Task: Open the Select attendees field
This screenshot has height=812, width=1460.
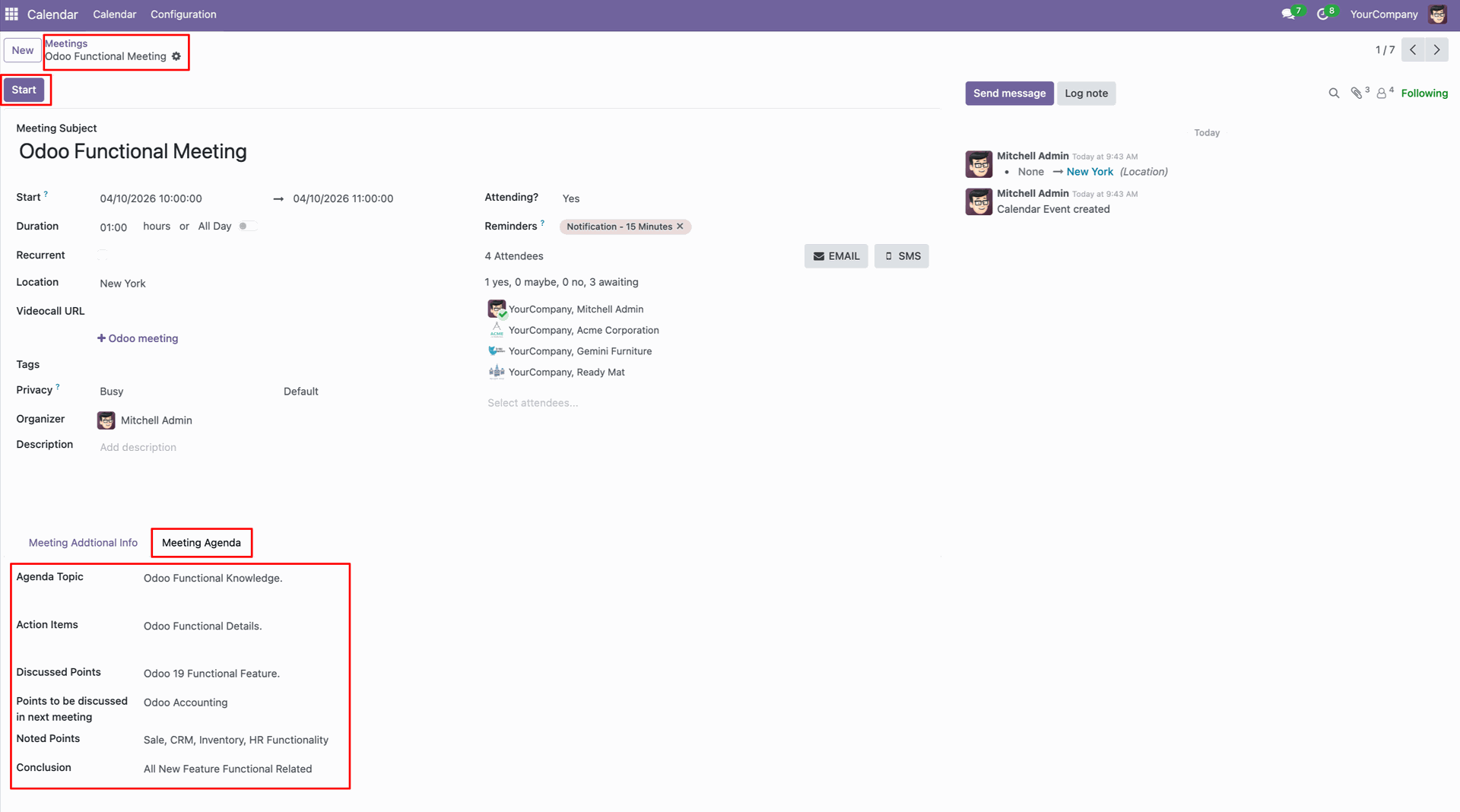Action: point(707,403)
